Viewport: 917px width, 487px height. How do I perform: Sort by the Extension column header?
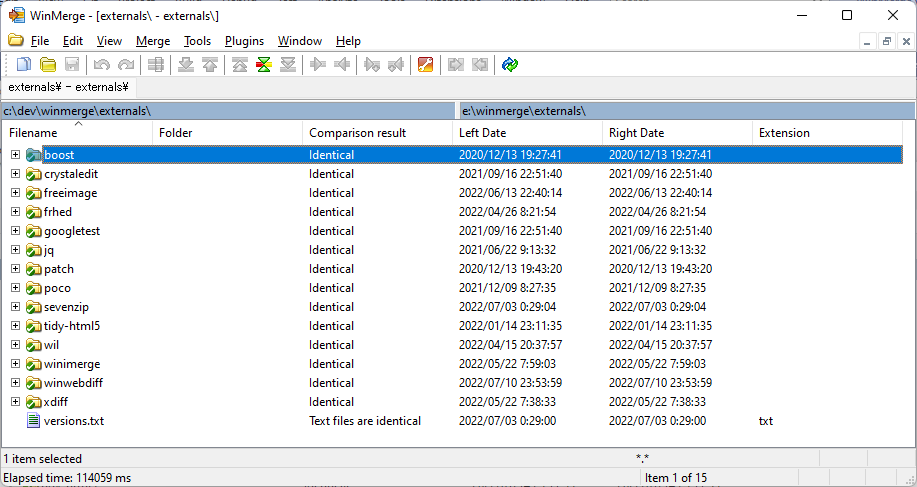coord(828,133)
